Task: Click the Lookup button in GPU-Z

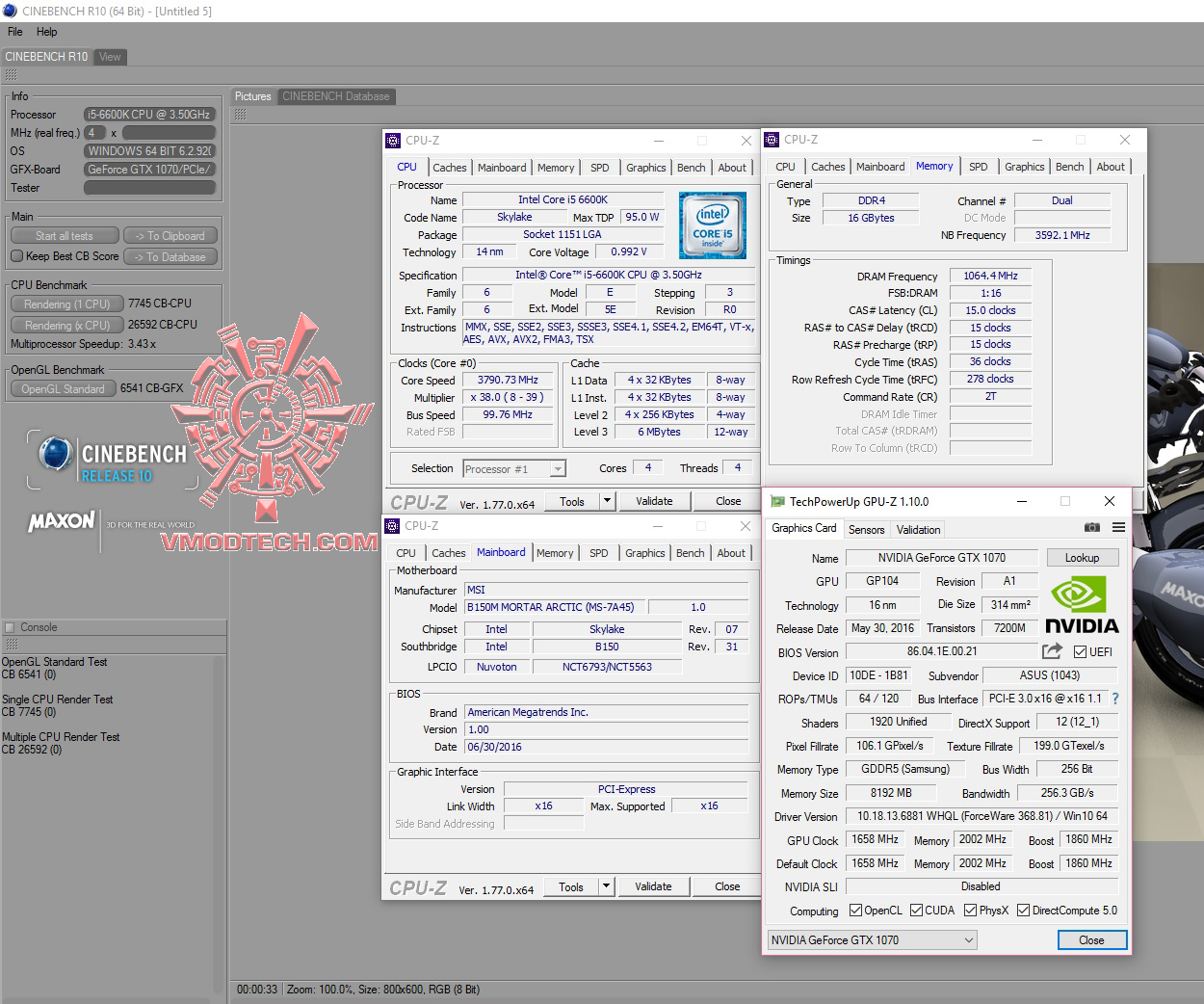Action: [x=1082, y=558]
